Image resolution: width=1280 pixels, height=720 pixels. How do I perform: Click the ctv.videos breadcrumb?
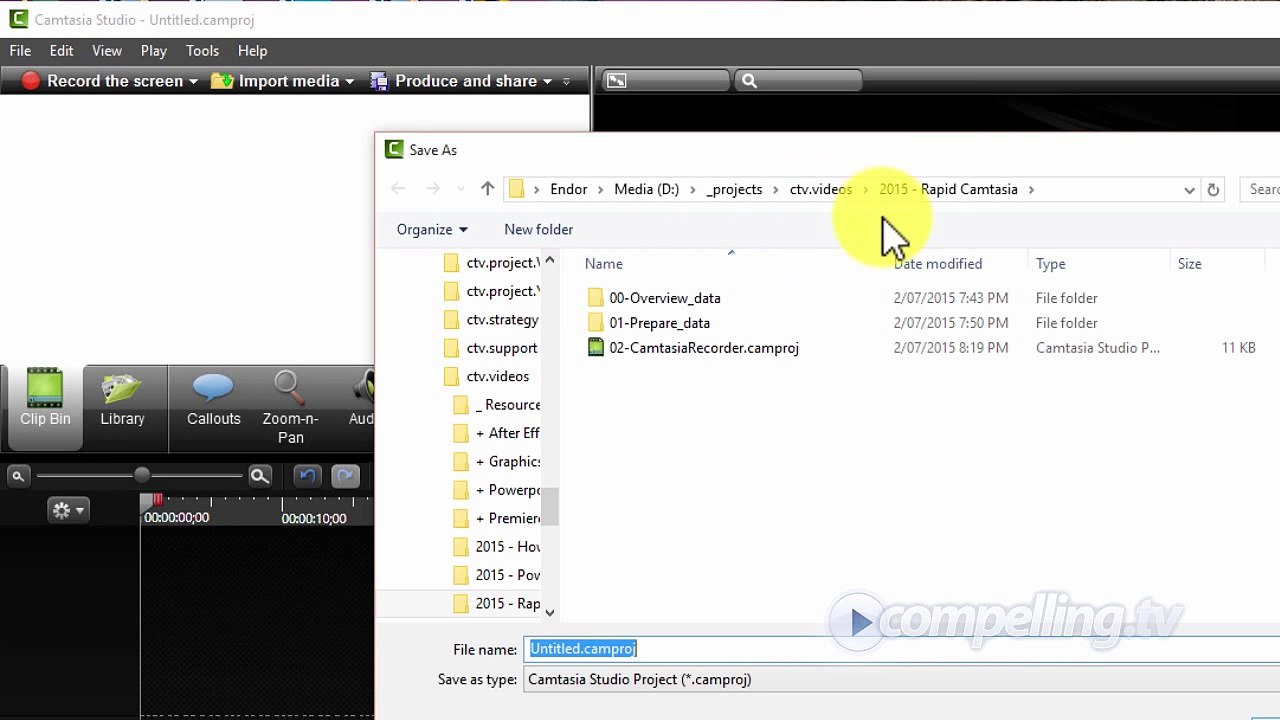tap(821, 189)
